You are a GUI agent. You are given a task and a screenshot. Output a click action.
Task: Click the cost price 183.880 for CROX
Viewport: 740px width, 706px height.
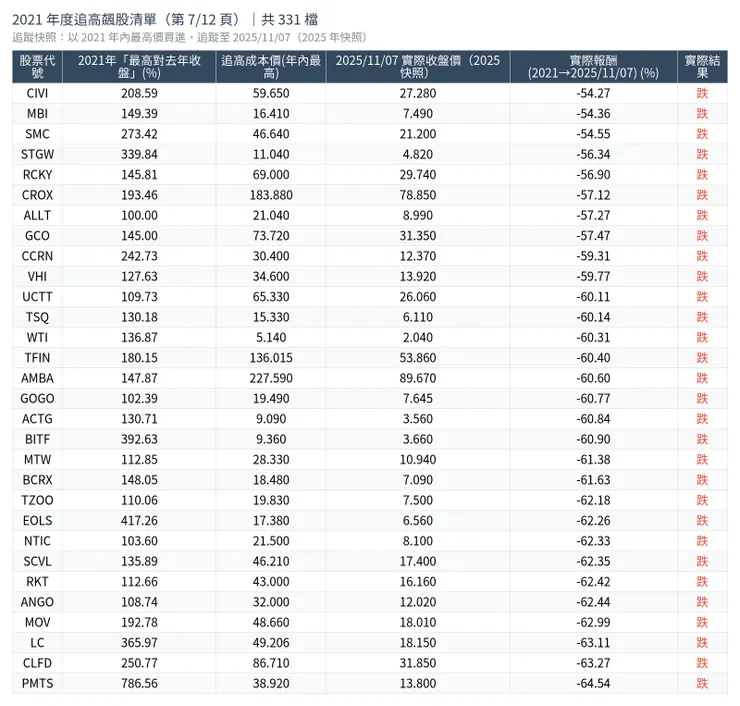pos(271,195)
